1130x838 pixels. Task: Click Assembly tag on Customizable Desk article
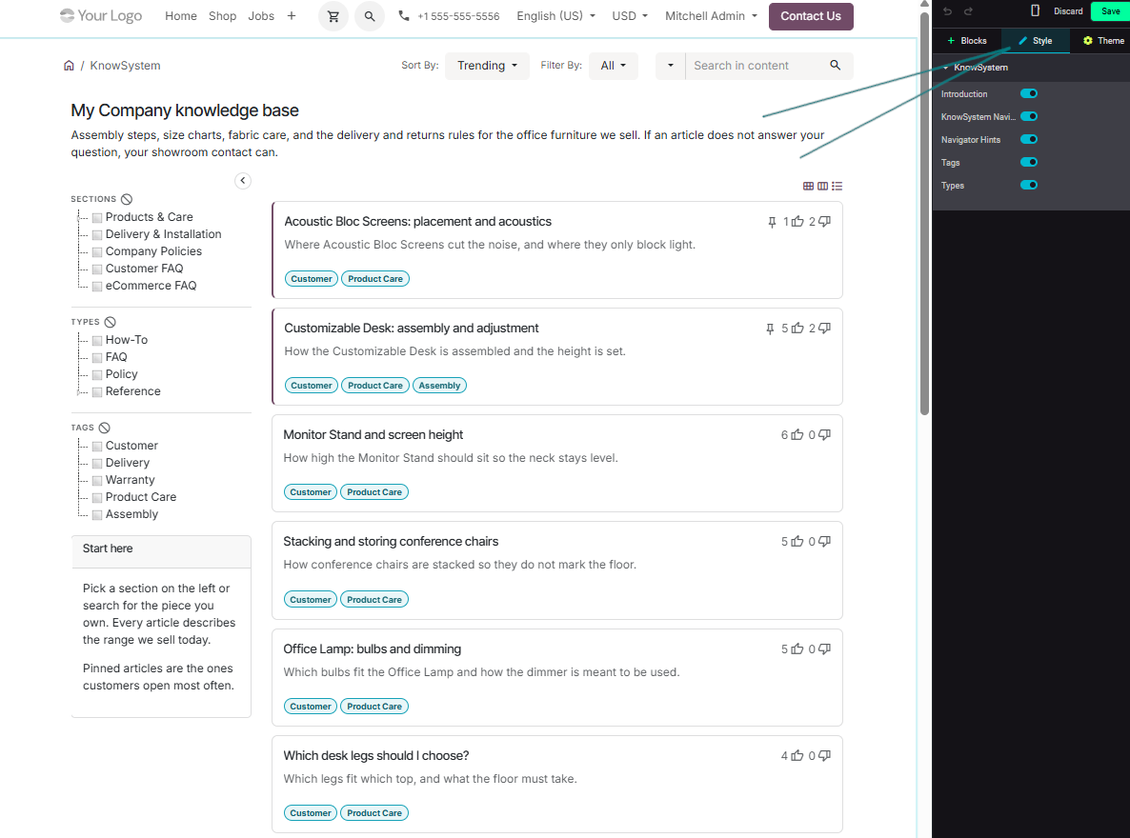tap(439, 385)
